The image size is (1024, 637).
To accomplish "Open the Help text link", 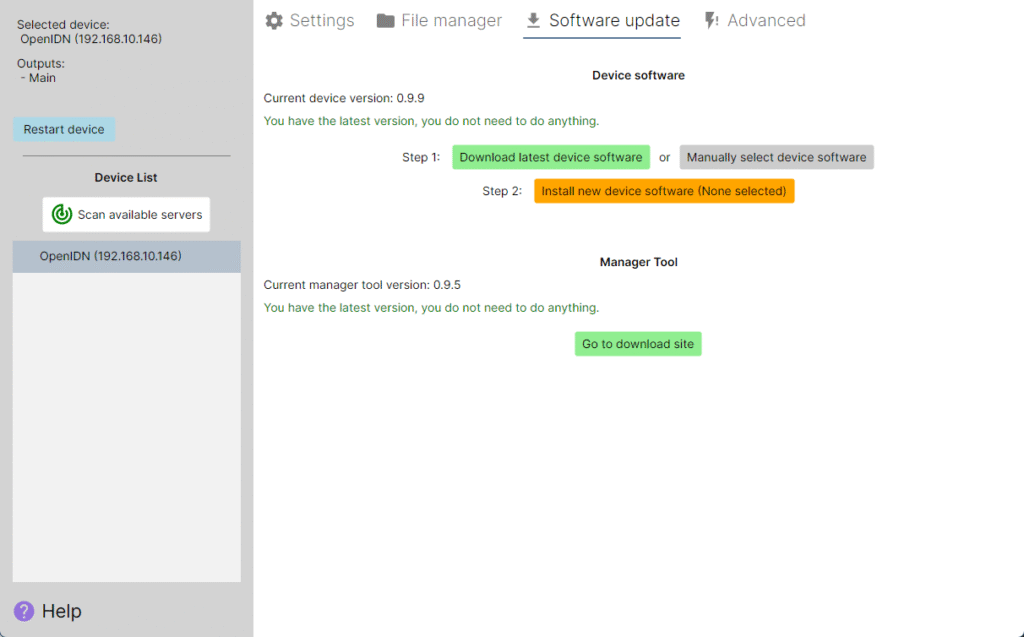I will point(61,611).
